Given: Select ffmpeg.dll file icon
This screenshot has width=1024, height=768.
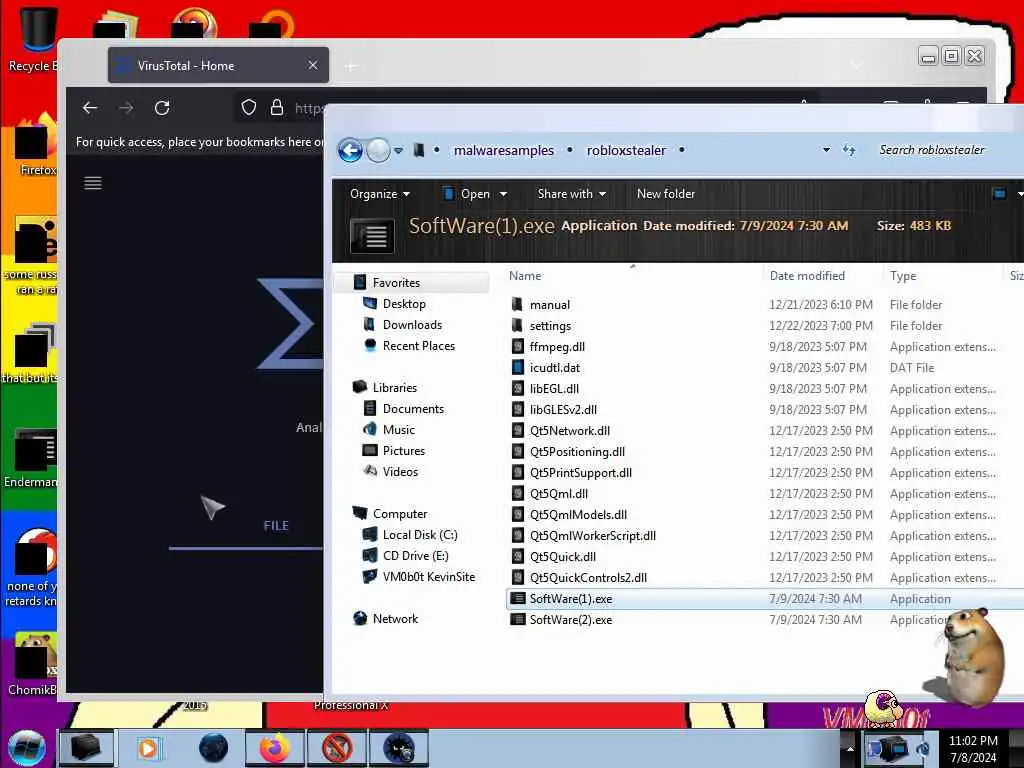Looking at the screenshot, I should click(517, 346).
